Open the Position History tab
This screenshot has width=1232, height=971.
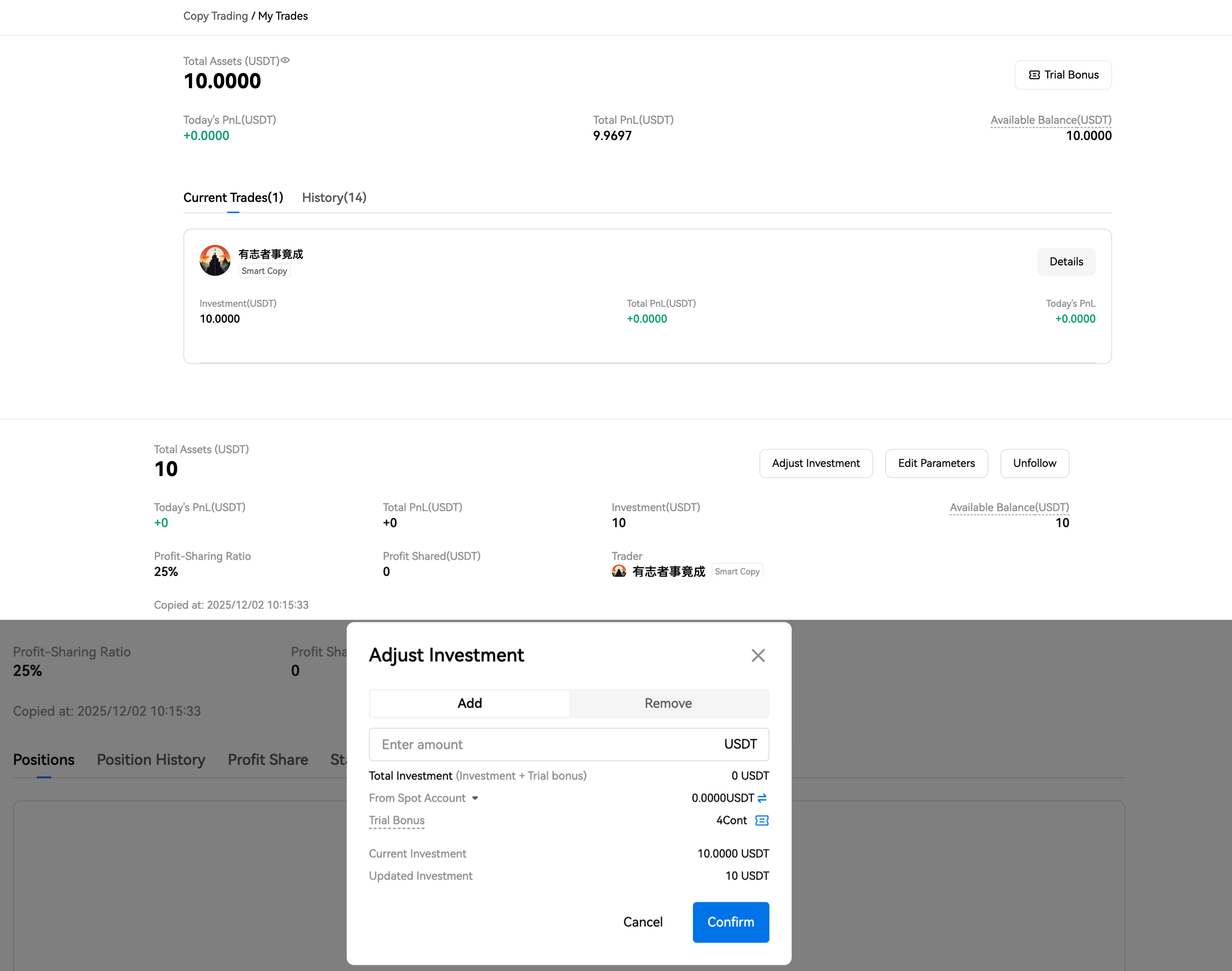151,759
